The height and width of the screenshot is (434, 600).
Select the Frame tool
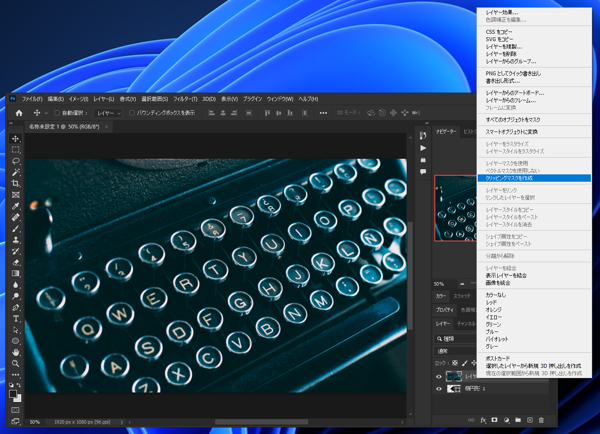(x=16, y=195)
